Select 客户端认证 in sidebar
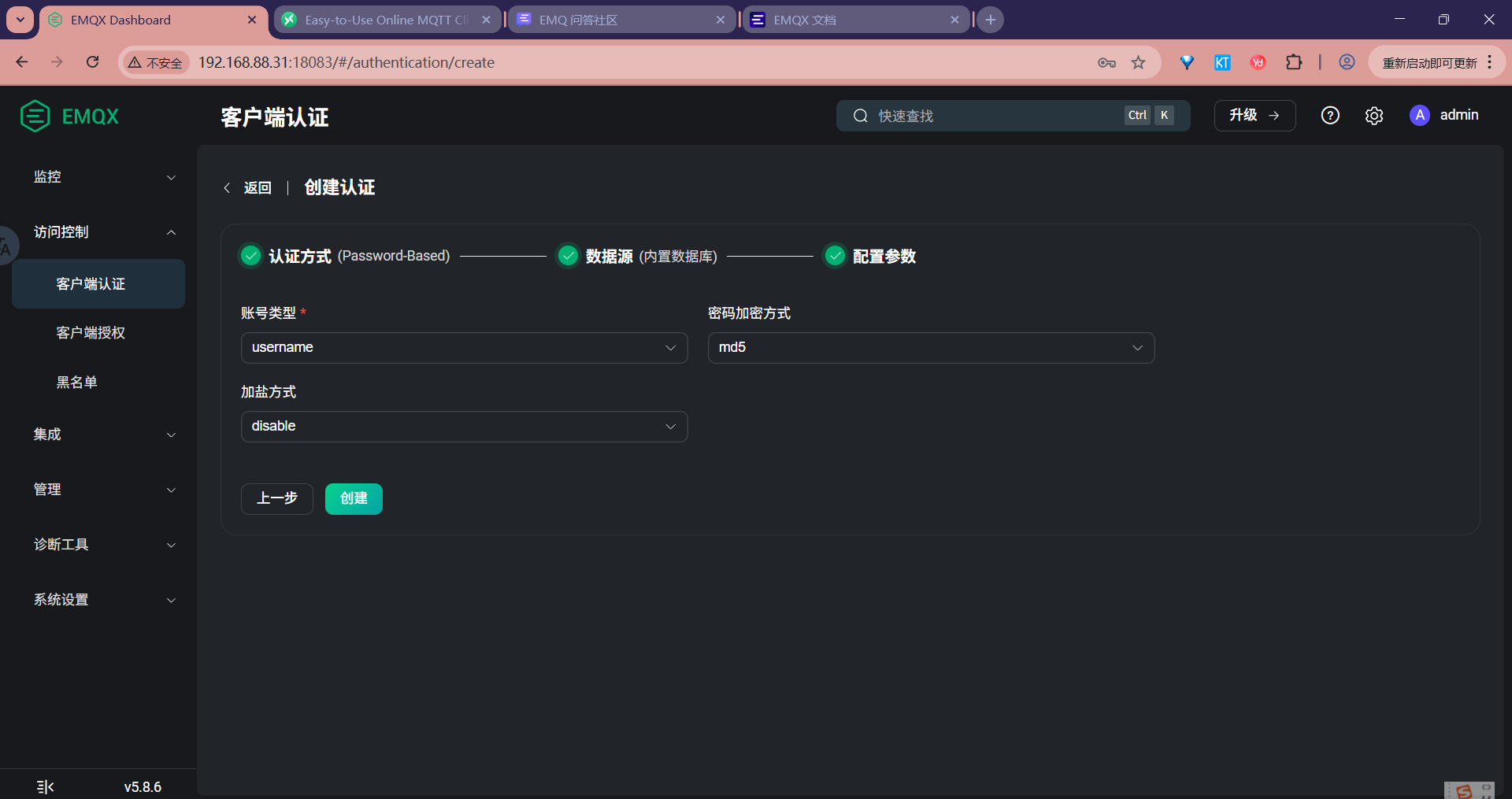This screenshot has width=1512, height=799. [x=98, y=284]
